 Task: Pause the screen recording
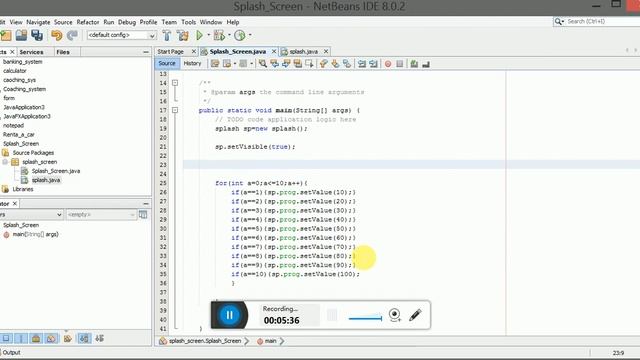tap(229, 315)
